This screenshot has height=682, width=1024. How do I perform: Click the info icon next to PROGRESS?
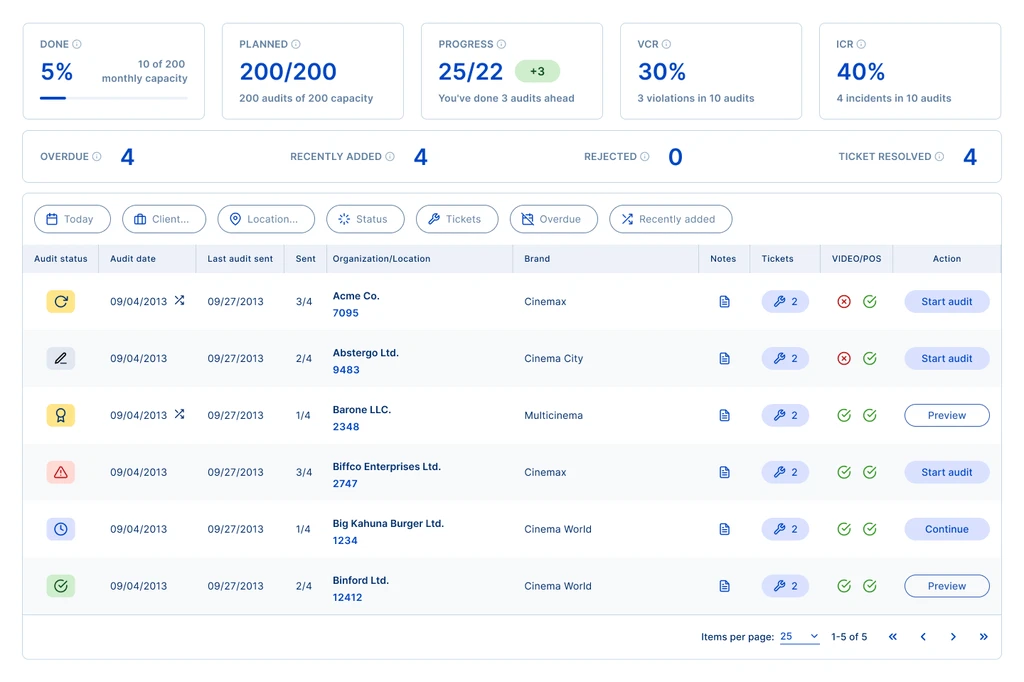502,44
